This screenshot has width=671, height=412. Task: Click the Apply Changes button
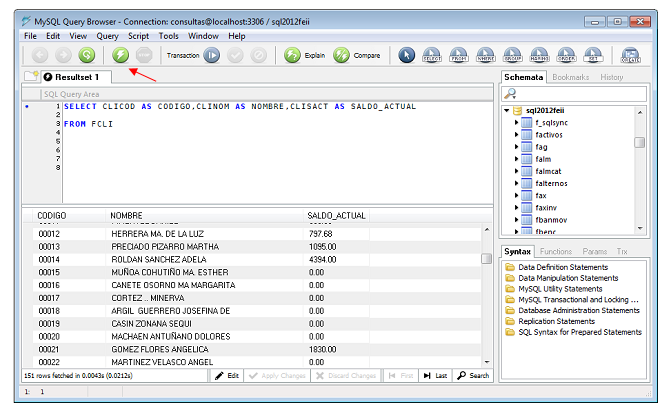(x=277, y=376)
